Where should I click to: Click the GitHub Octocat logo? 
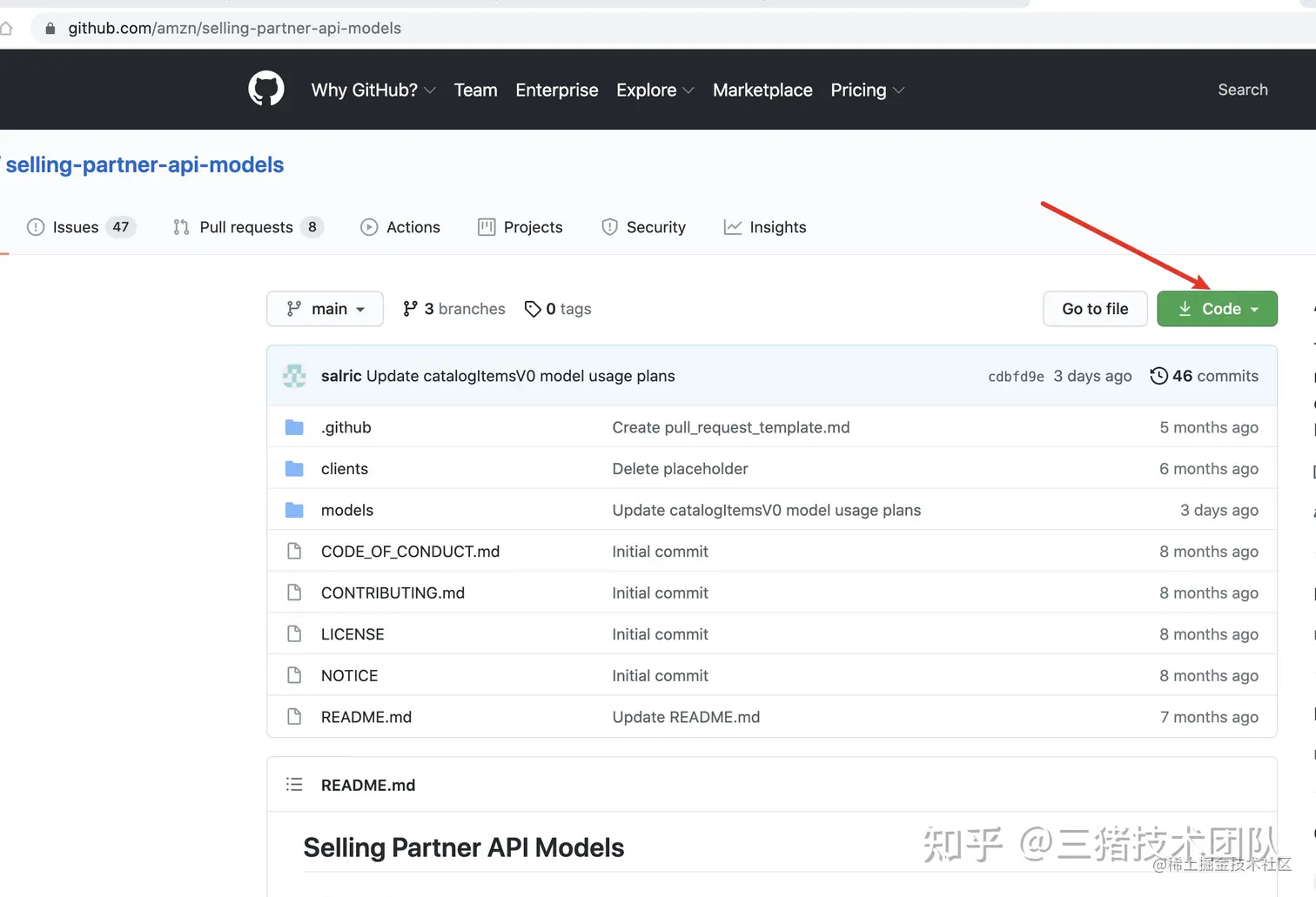[266, 89]
